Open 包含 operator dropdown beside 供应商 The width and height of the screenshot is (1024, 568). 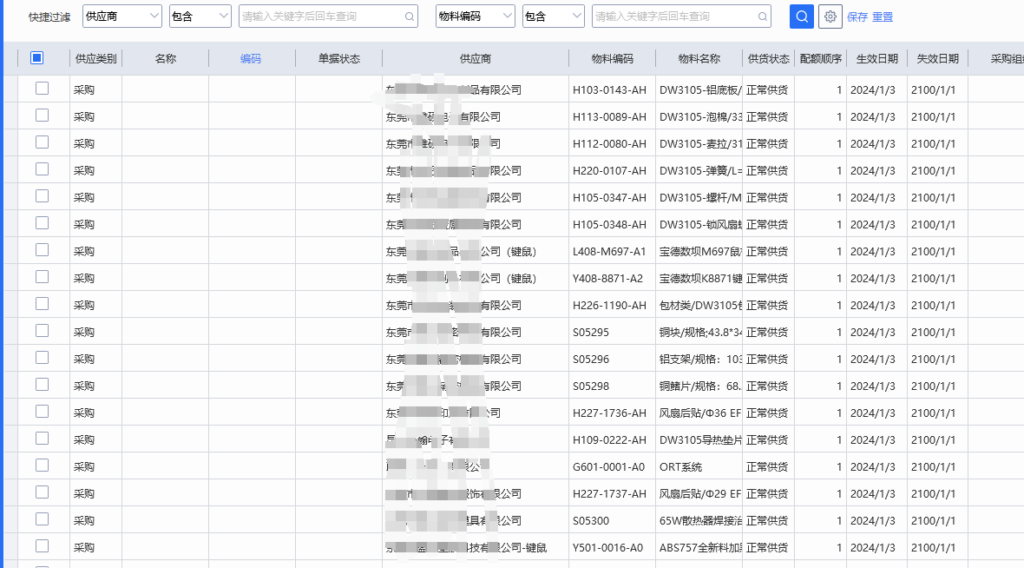point(199,16)
